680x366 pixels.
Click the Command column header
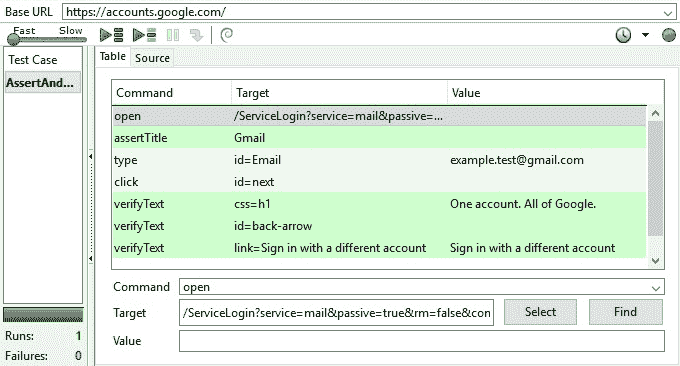(x=171, y=93)
